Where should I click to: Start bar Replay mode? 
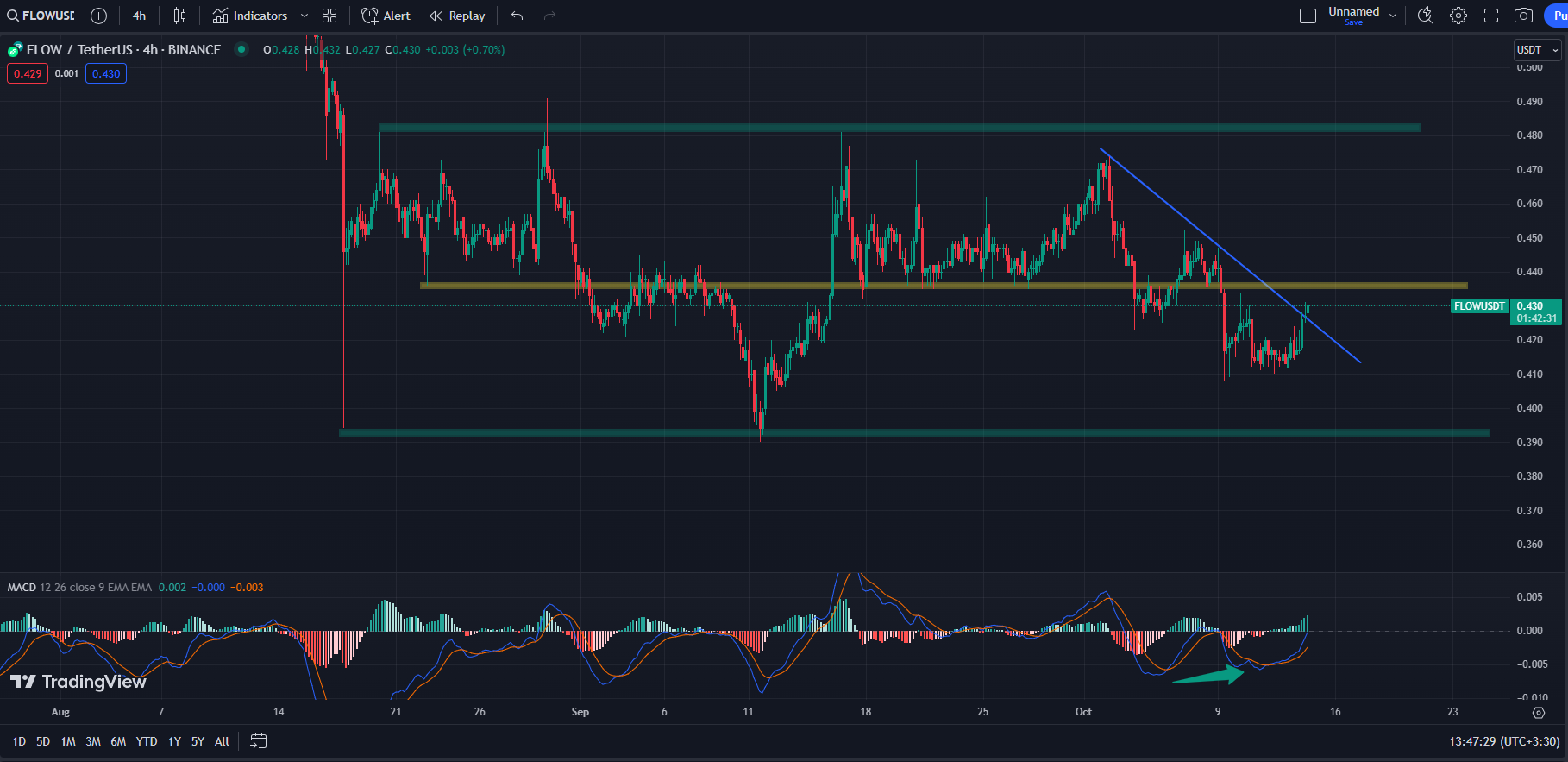tap(458, 16)
